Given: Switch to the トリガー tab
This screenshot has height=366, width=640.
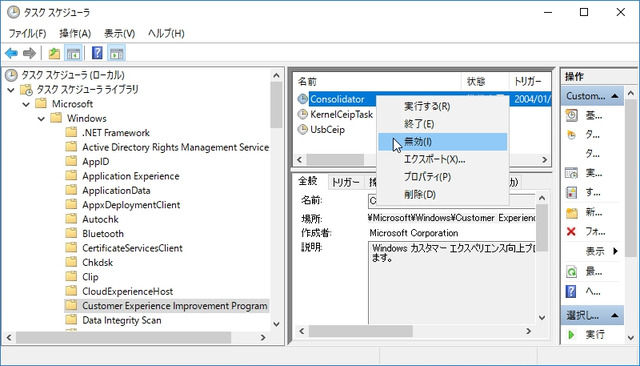Looking at the screenshot, I should 345,182.
